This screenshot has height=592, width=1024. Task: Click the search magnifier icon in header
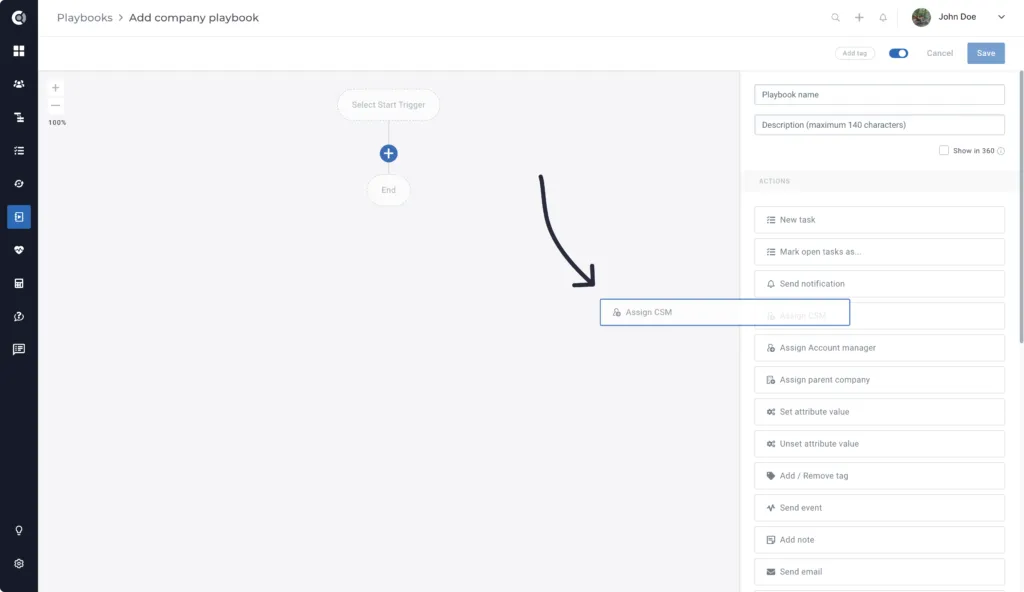pos(835,18)
